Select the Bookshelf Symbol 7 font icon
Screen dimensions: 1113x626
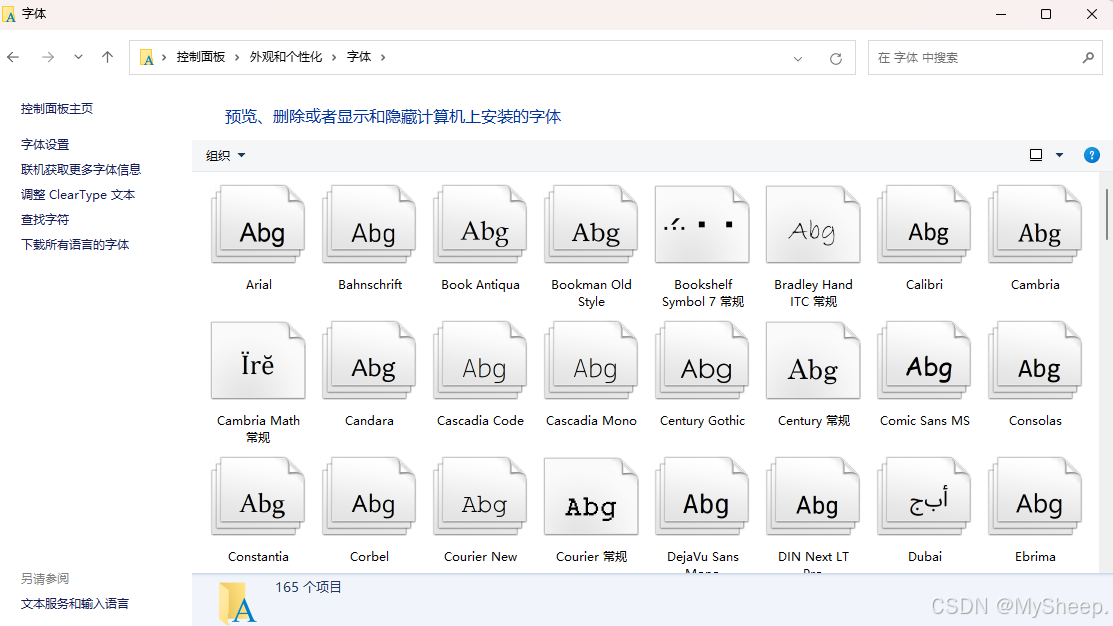coord(702,224)
